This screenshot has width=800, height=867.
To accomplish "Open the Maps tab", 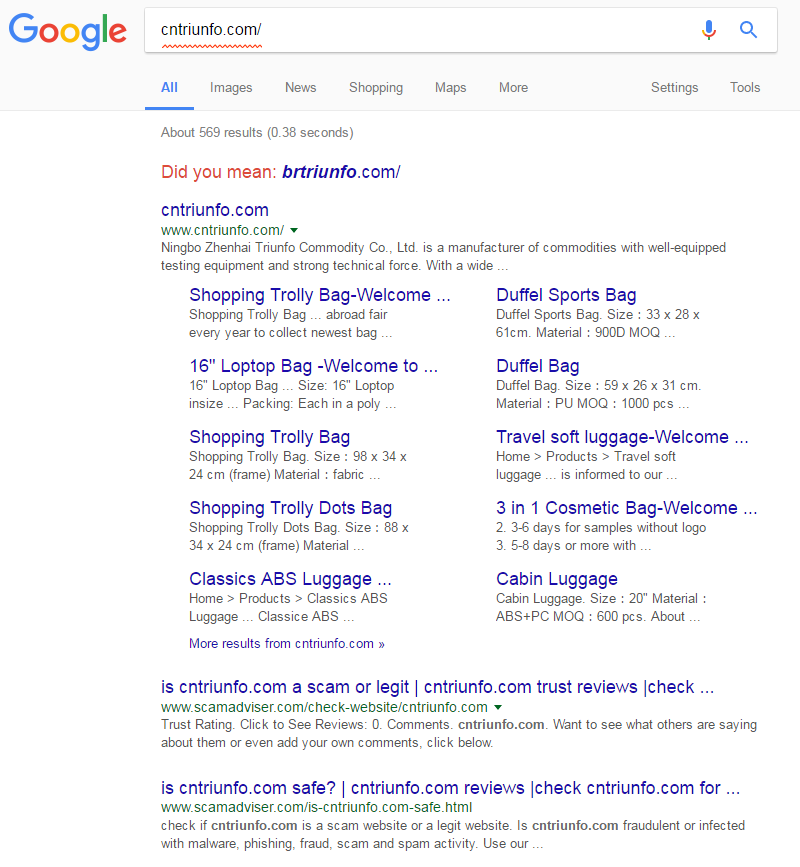I will (451, 87).
